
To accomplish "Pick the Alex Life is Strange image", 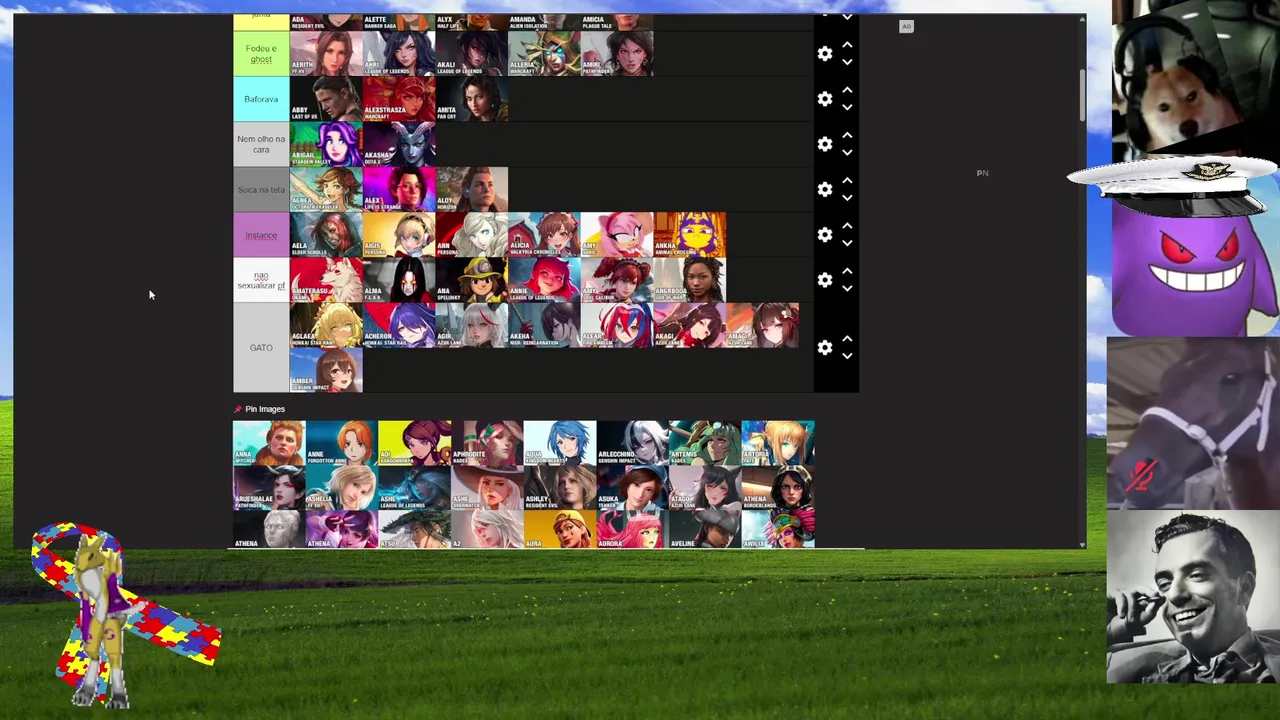I will pos(399,189).
